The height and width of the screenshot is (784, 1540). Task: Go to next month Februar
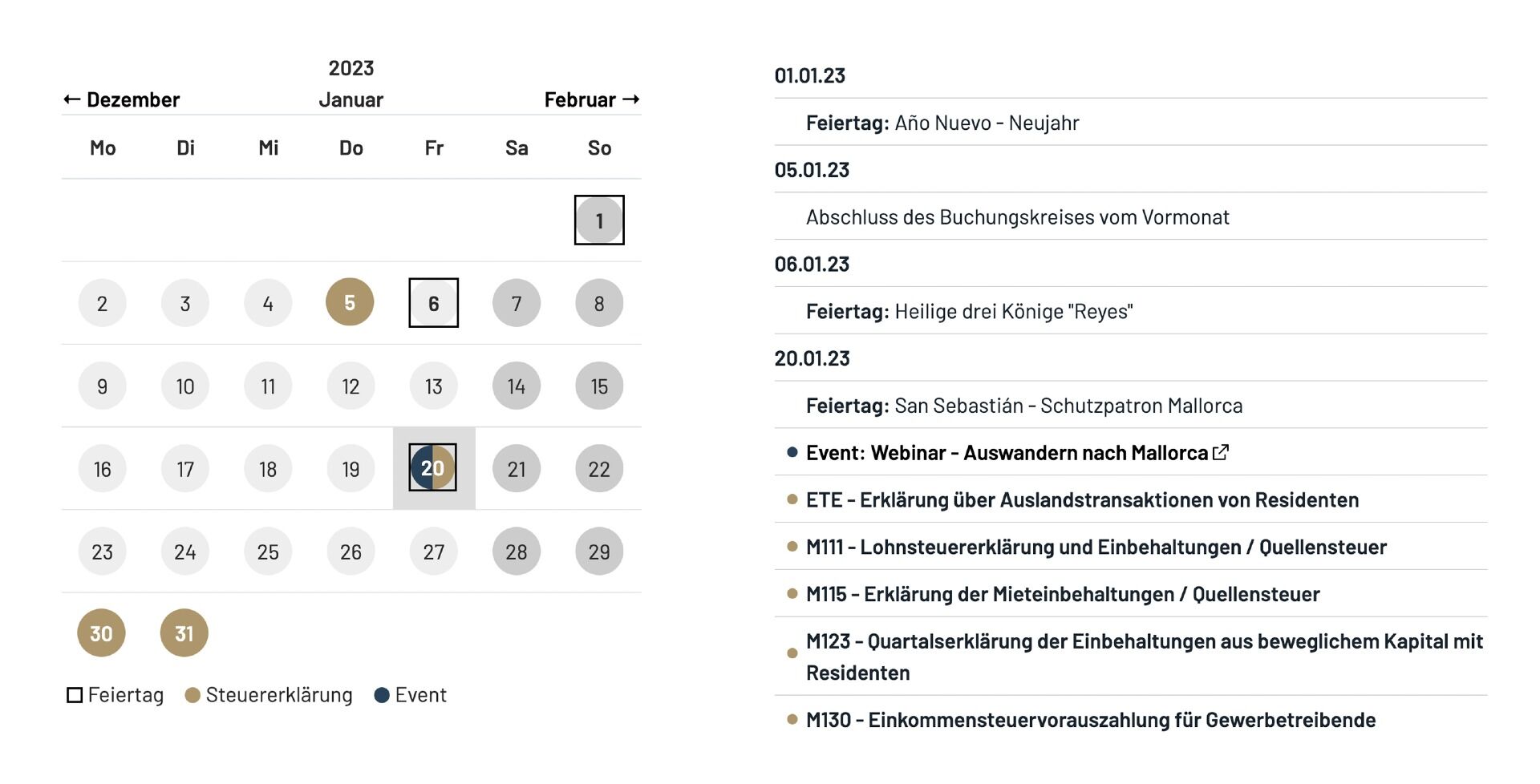point(591,99)
